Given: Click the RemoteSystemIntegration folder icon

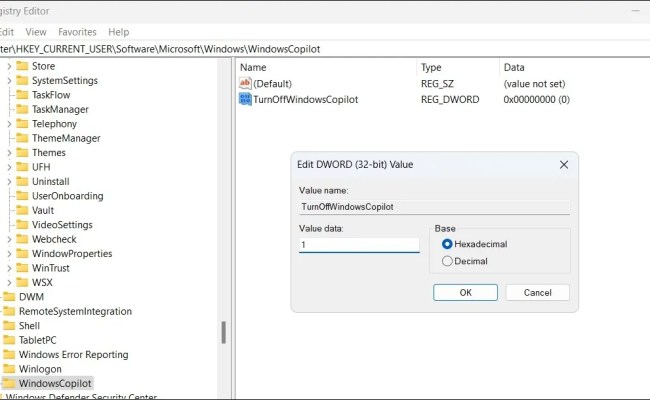Looking at the screenshot, I should click(9, 311).
